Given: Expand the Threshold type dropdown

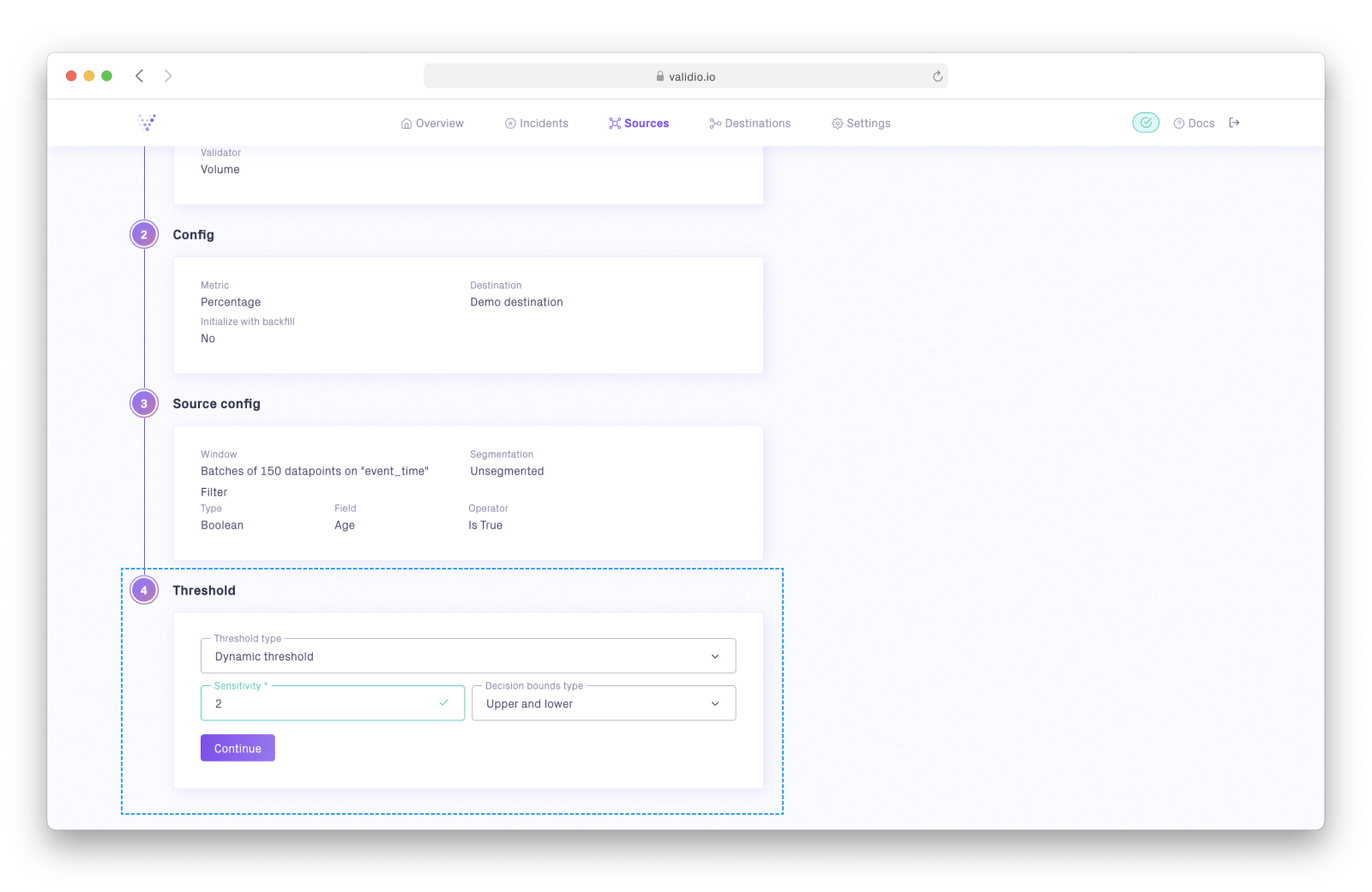Looking at the screenshot, I should 468,656.
